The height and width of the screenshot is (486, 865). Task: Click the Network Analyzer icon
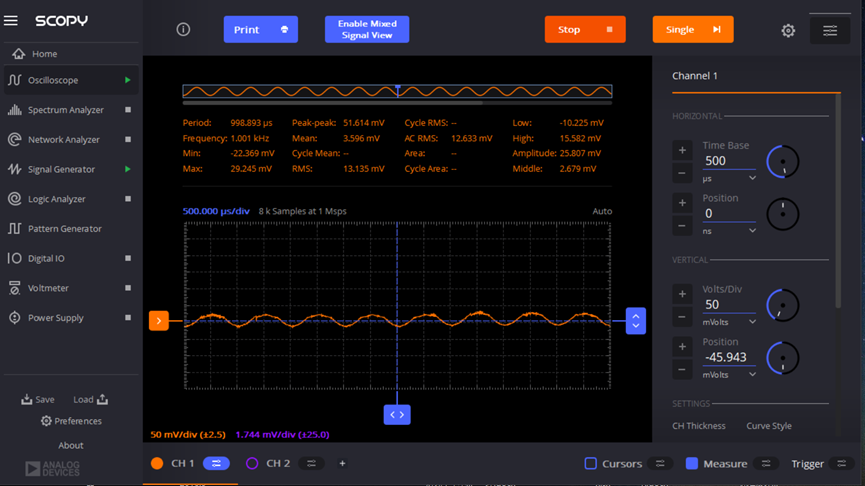click(x=15, y=140)
